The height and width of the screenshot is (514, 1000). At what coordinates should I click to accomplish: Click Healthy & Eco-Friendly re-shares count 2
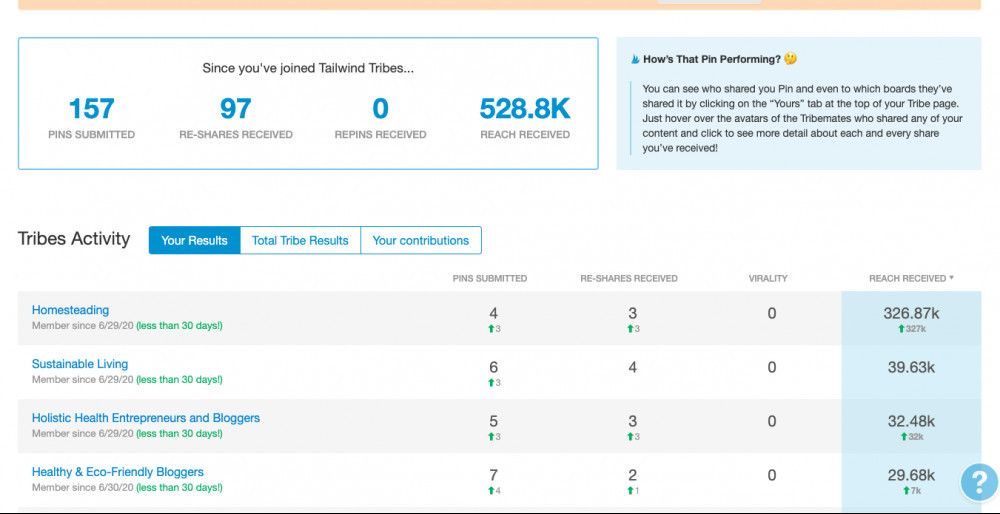pyautogui.click(x=632, y=475)
